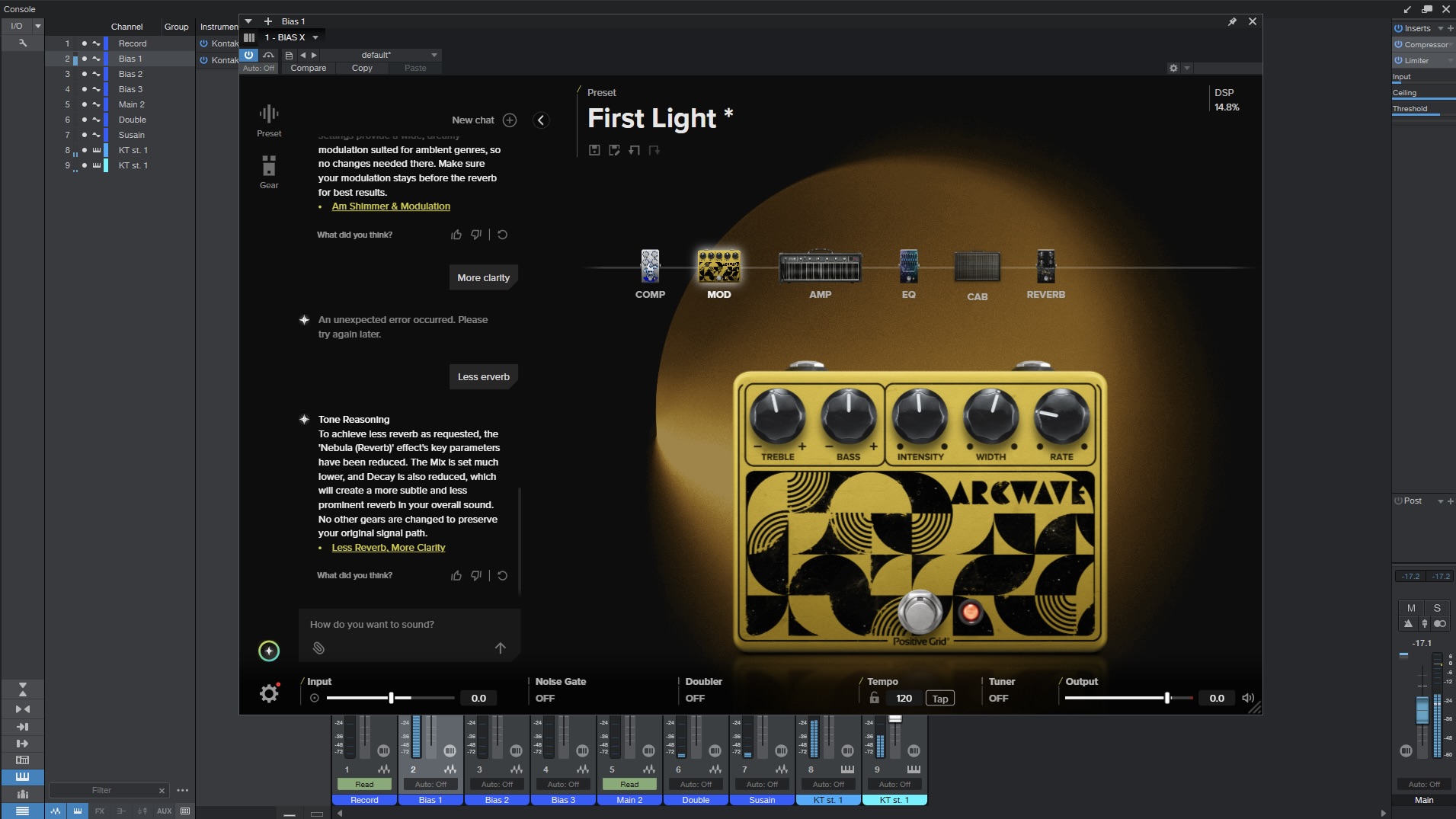This screenshot has width=1456, height=819.
Task: Click the Tap tempo button
Action: tap(939, 699)
